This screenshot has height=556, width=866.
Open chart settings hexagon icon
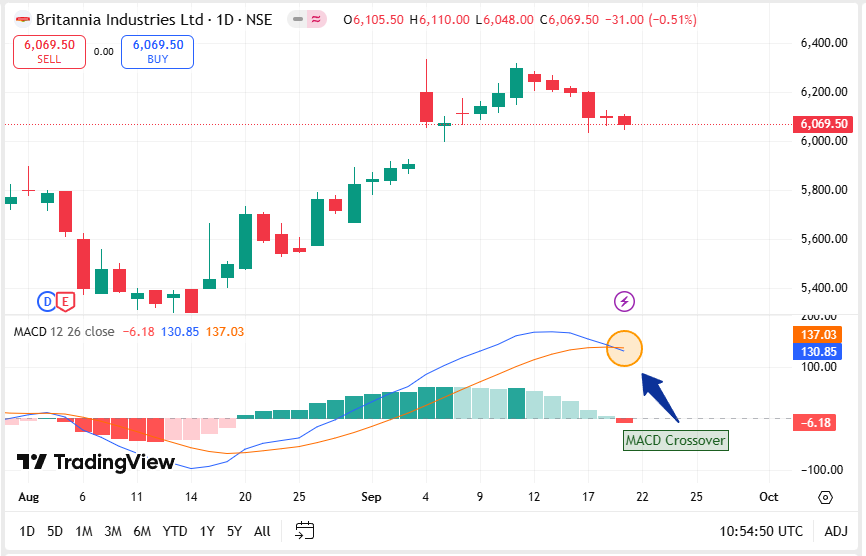825,497
